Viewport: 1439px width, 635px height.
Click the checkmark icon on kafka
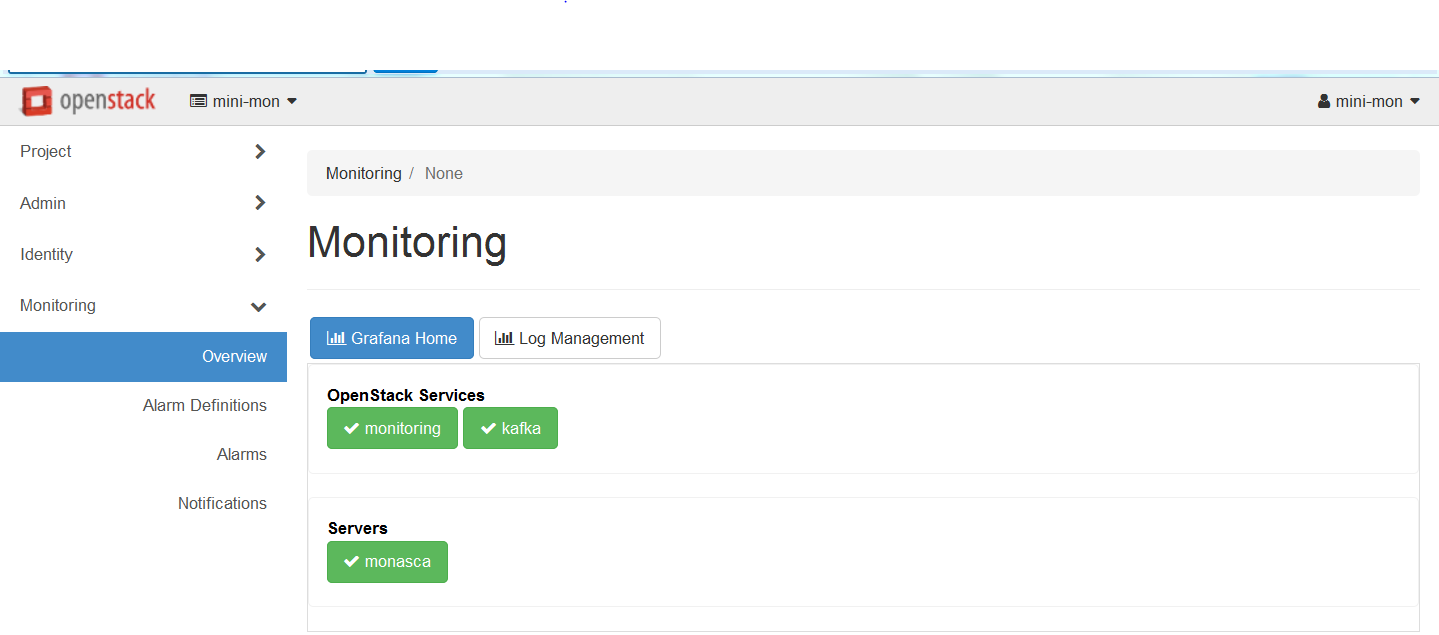488,428
